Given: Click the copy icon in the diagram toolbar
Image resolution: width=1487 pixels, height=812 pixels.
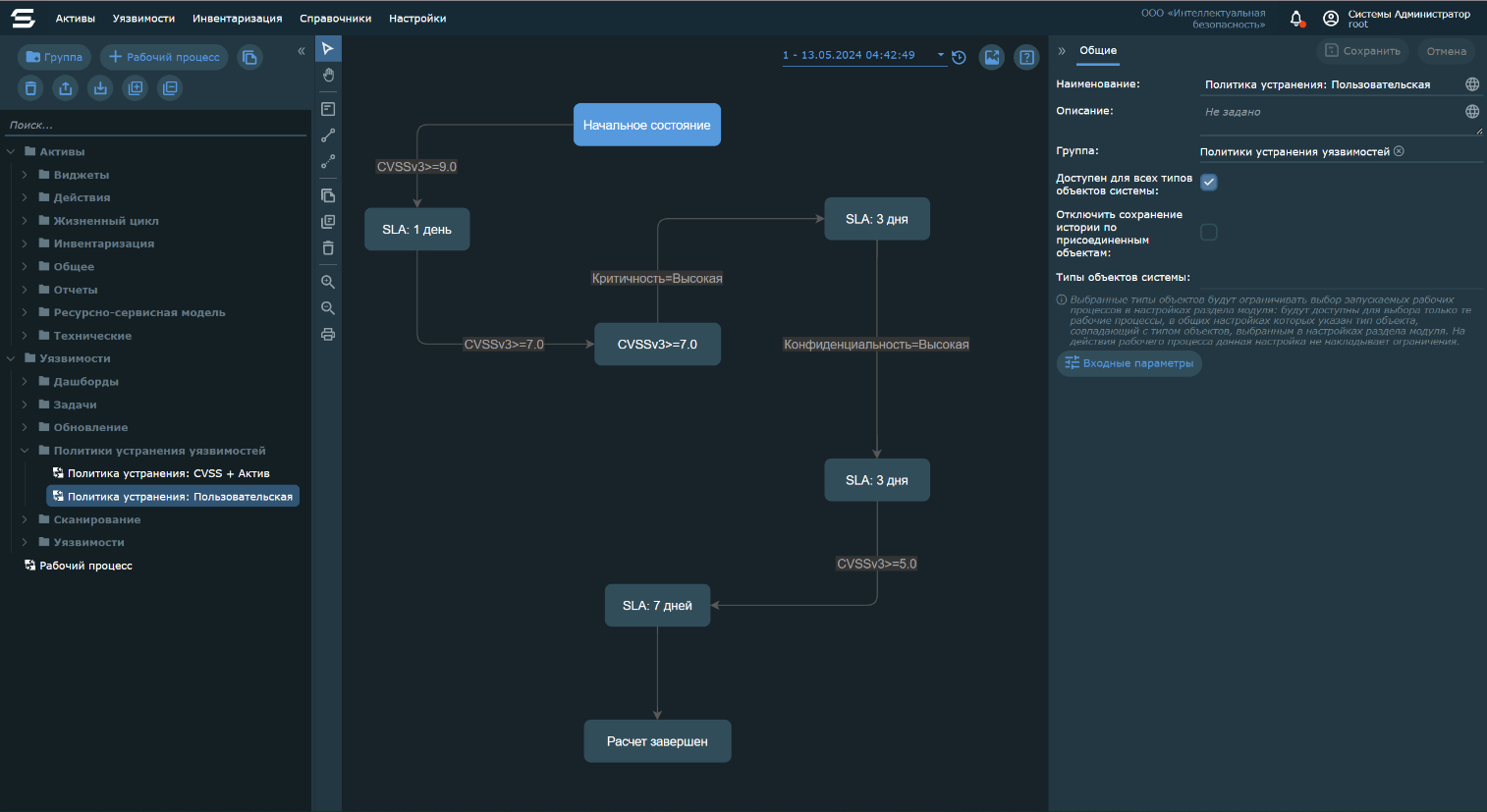Looking at the screenshot, I should (x=328, y=195).
